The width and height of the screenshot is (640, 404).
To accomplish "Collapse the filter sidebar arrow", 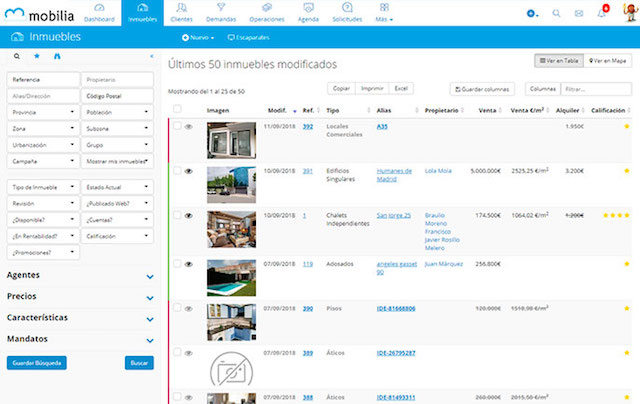I will pos(151,56).
